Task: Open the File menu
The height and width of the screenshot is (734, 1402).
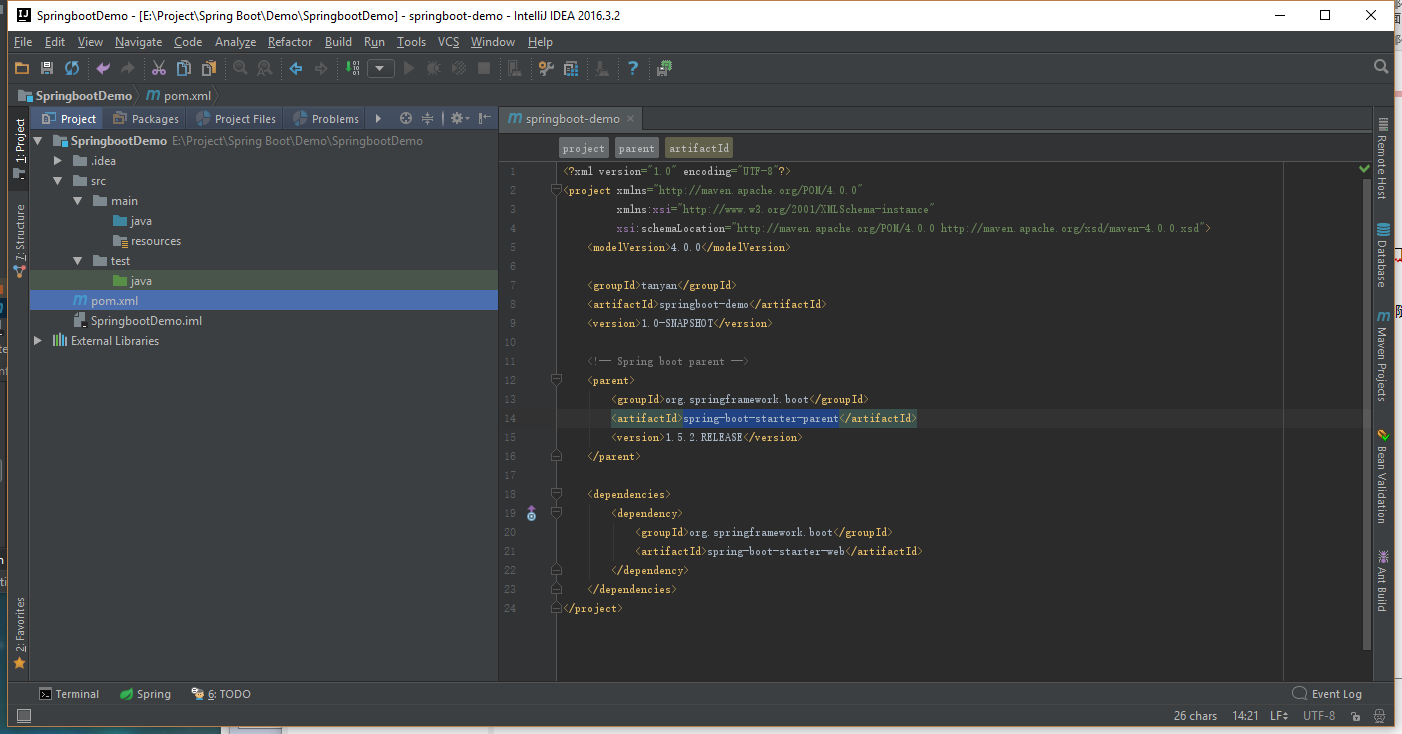Action: click(x=23, y=42)
